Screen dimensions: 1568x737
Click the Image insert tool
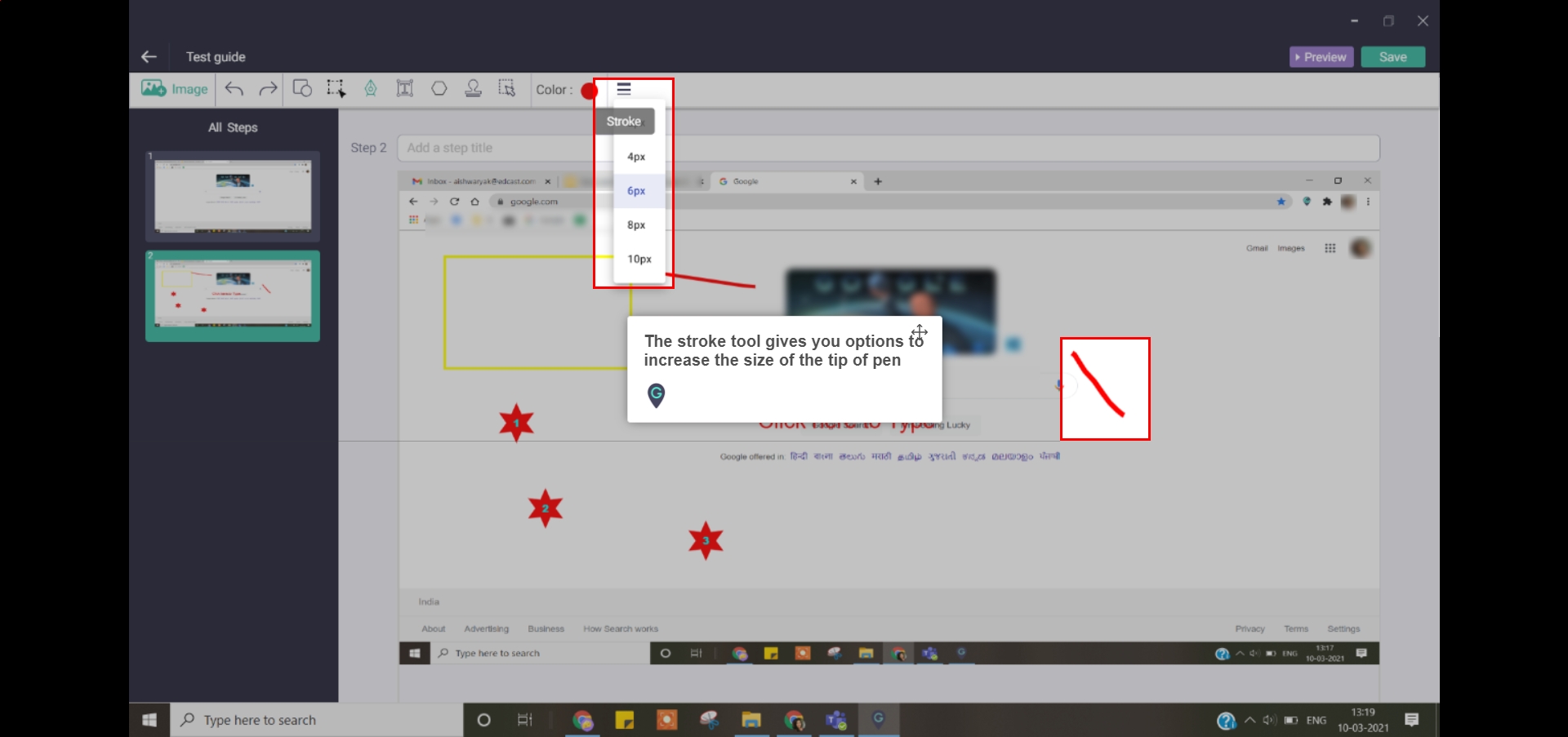coord(174,89)
